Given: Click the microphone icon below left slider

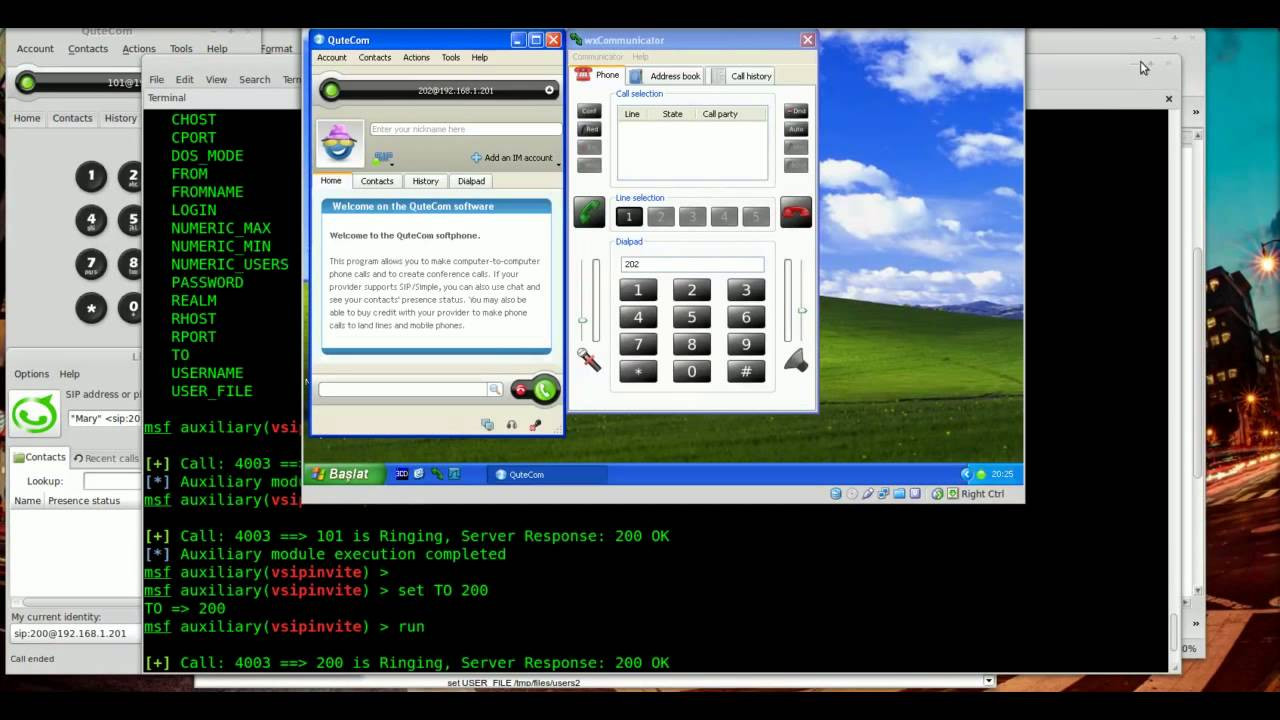Looking at the screenshot, I should click(x=589, y=360).
